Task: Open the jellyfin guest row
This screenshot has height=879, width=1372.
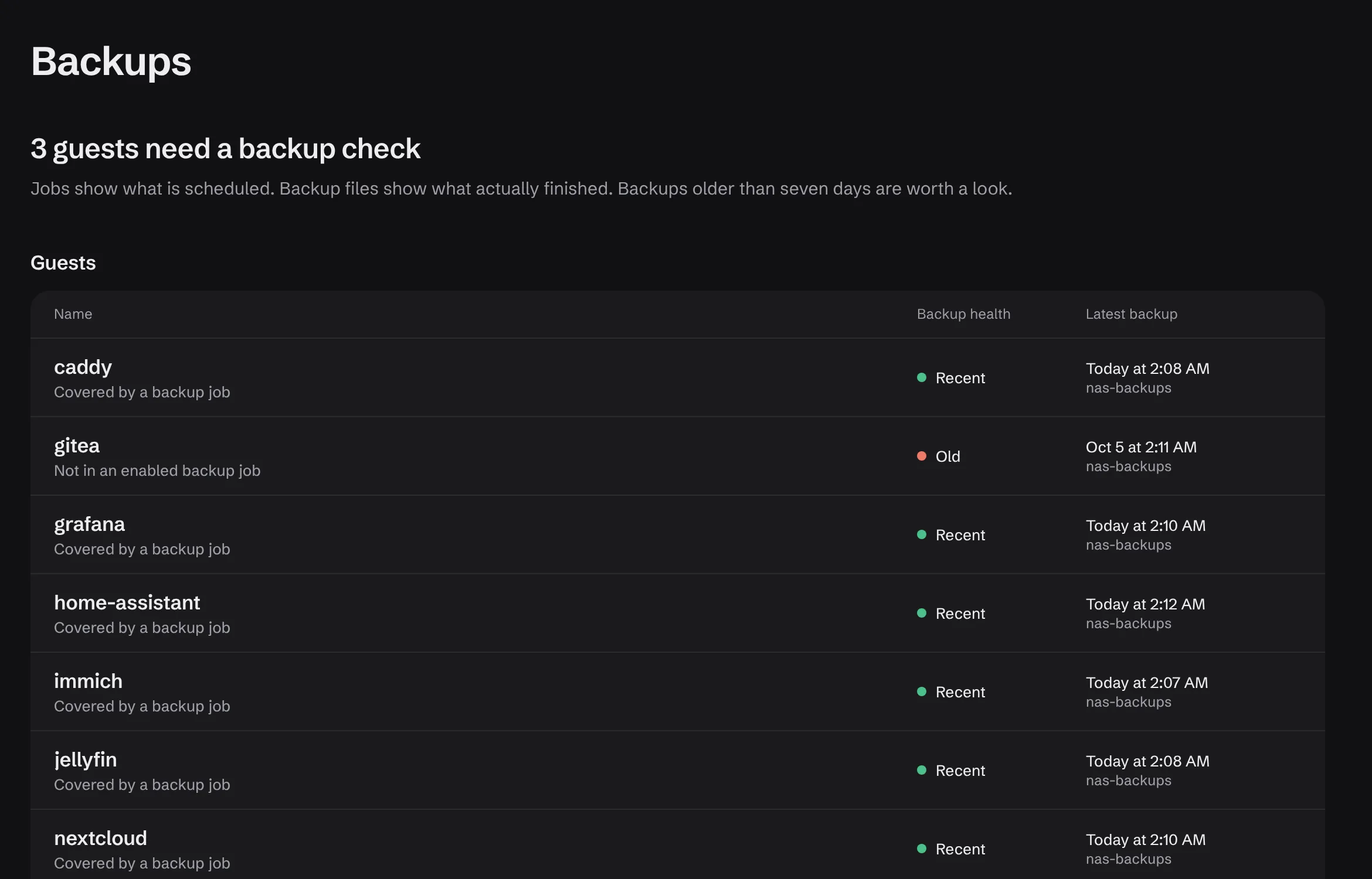Action: [x=678, y=771]
